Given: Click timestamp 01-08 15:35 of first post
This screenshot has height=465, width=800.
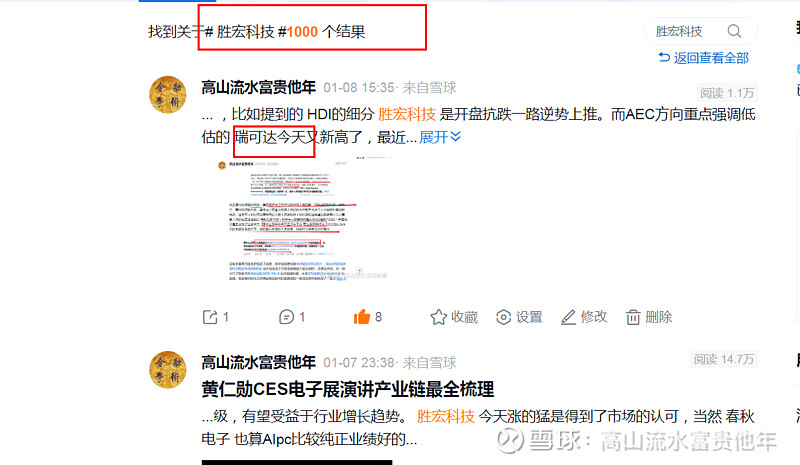Looking at the screenshot, I should click(359, 88).
